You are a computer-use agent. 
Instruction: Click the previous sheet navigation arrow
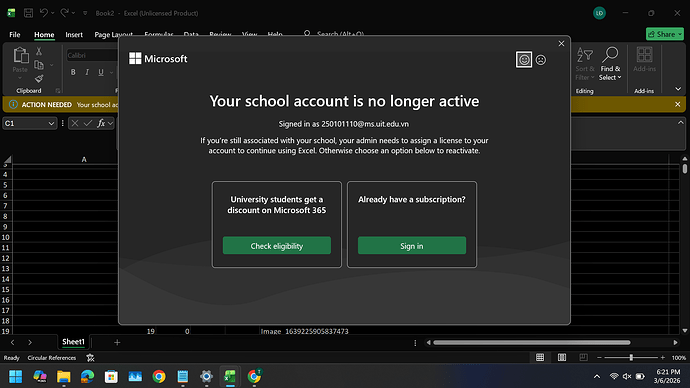point(12,342)
